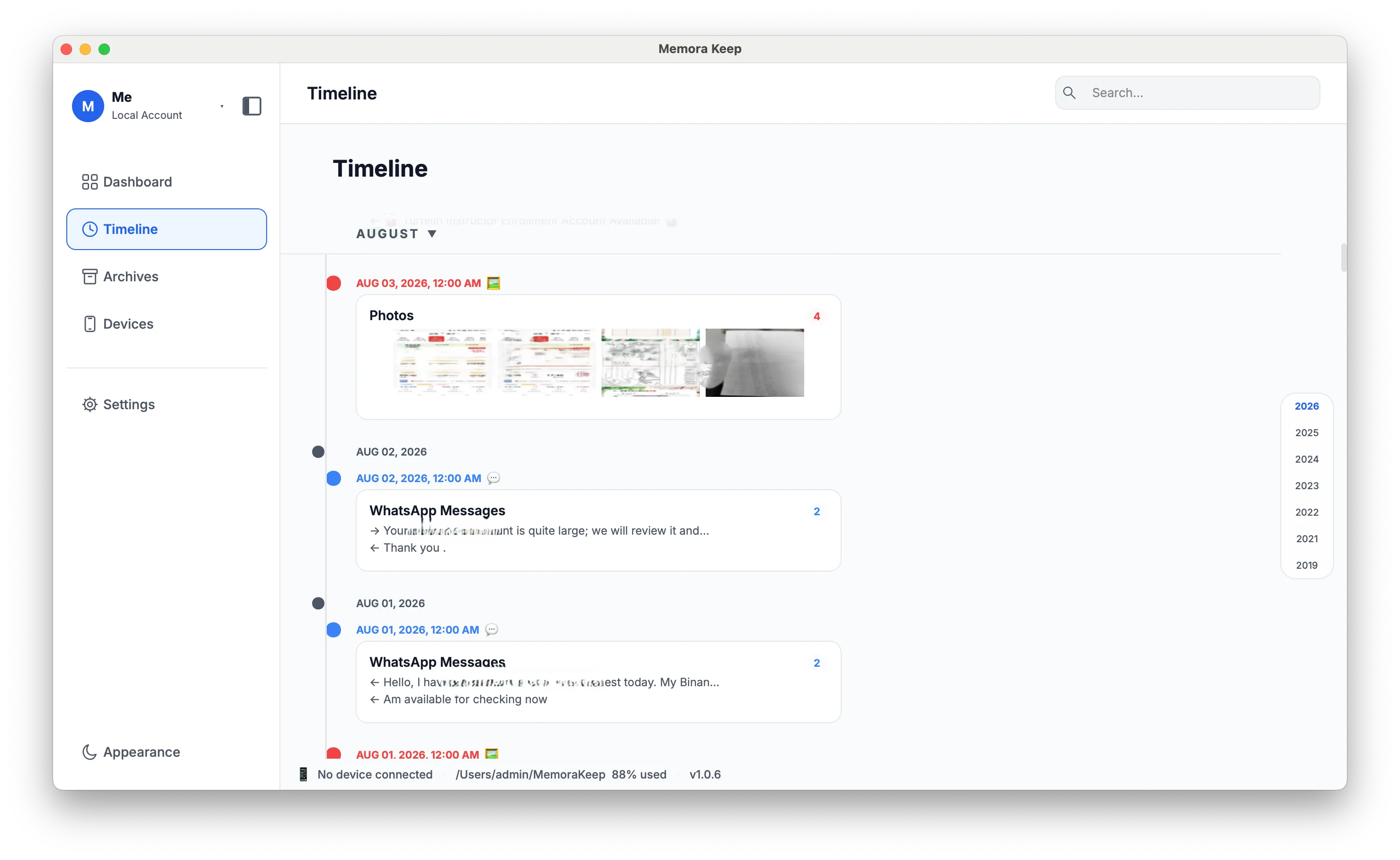Click the red AUG 03 timeline marker
The width and height of the screenshot is (1400, 860).
click(x=334, y=283)
